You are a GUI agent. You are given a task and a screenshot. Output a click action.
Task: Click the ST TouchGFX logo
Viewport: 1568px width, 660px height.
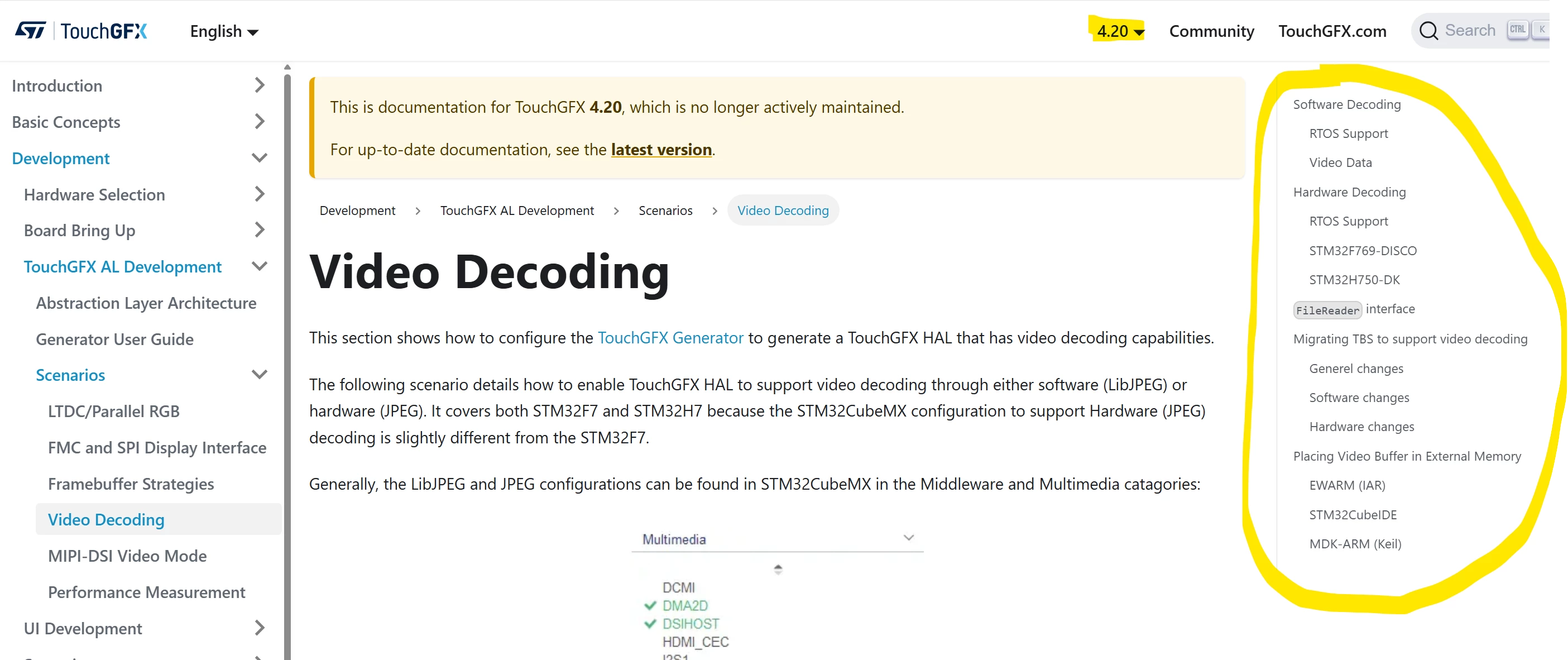(x=80, y=31)
